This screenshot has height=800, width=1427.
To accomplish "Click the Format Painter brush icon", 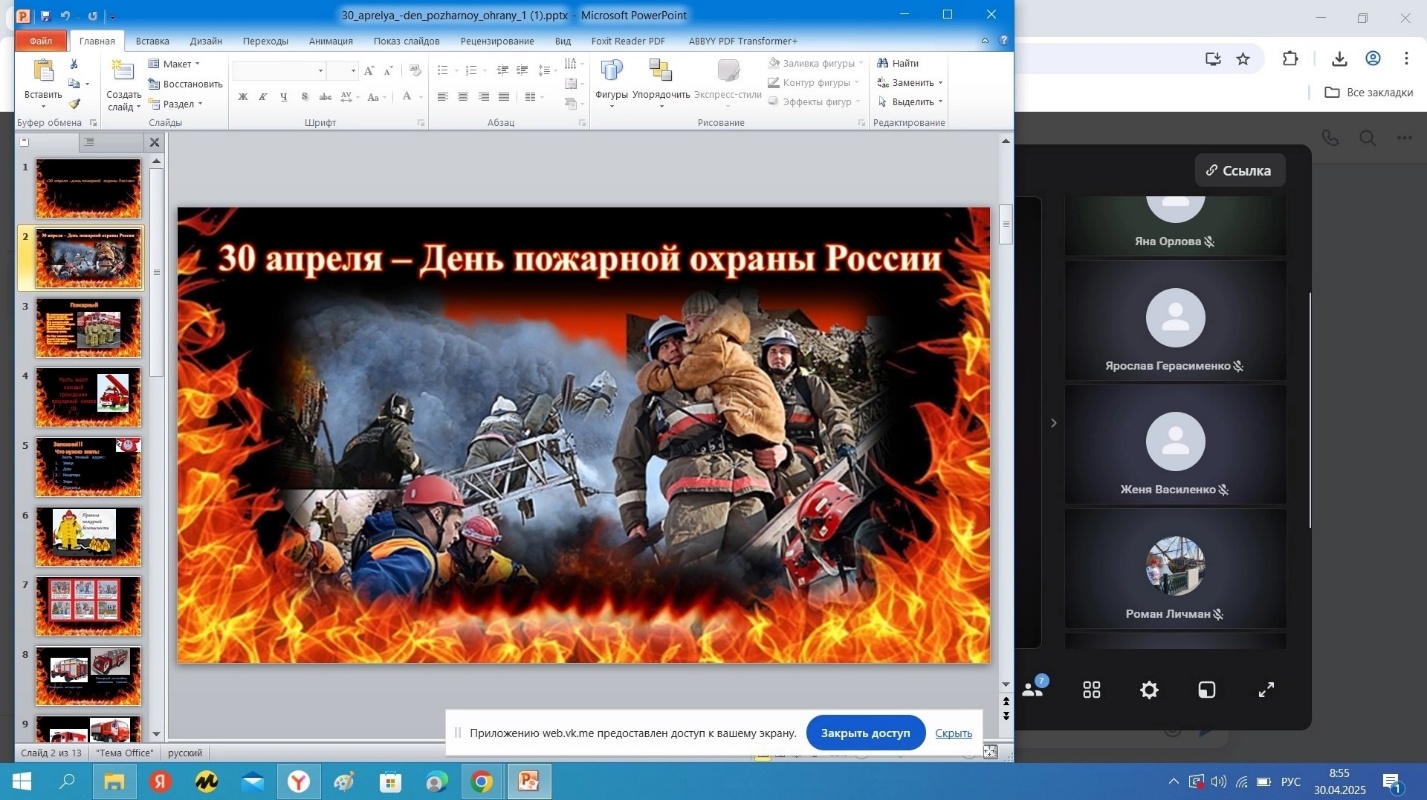I will point(74,103).
